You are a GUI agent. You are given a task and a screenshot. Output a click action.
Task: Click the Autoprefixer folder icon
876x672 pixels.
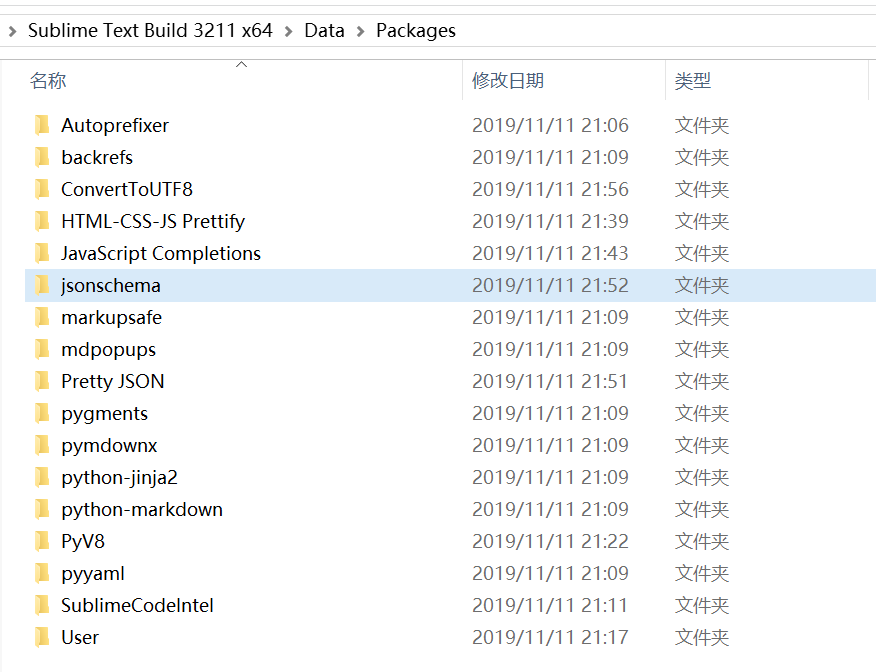42,125
